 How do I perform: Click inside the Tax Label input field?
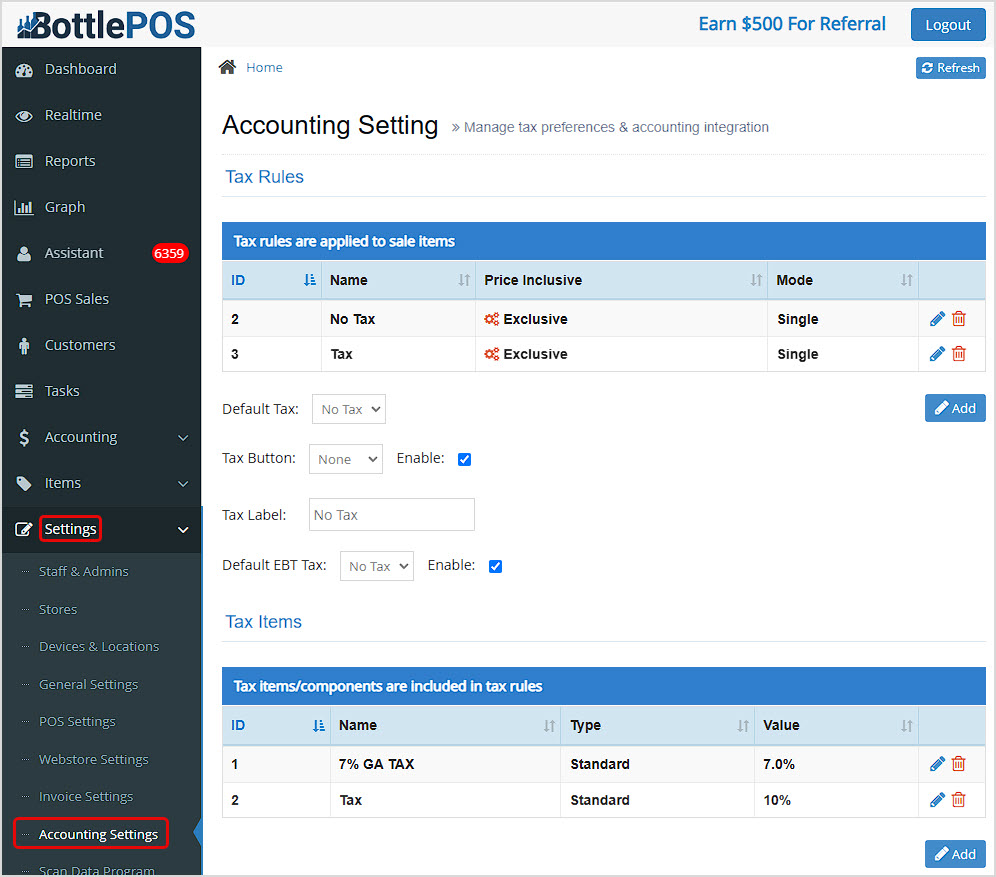coord(391,514)
